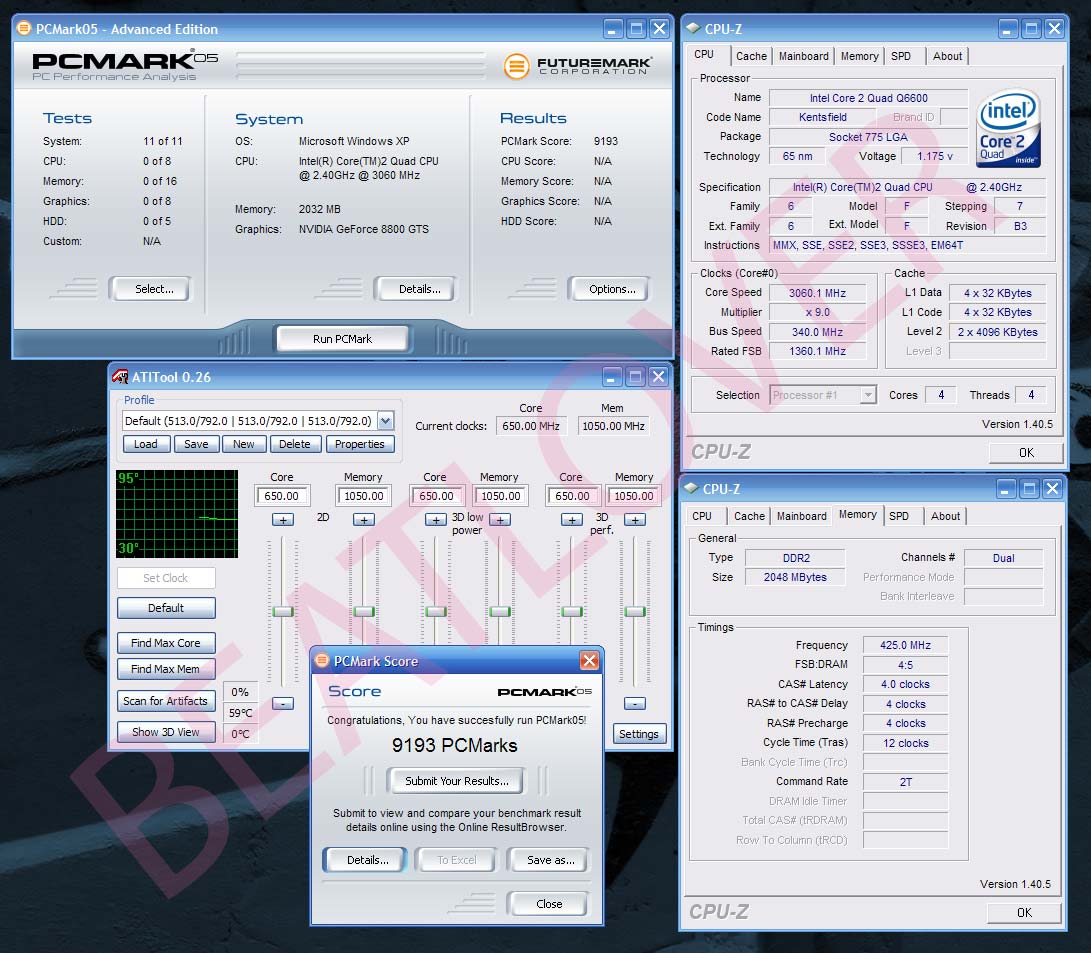Decrease 3D perf Memory with minus button

[635, 703]
